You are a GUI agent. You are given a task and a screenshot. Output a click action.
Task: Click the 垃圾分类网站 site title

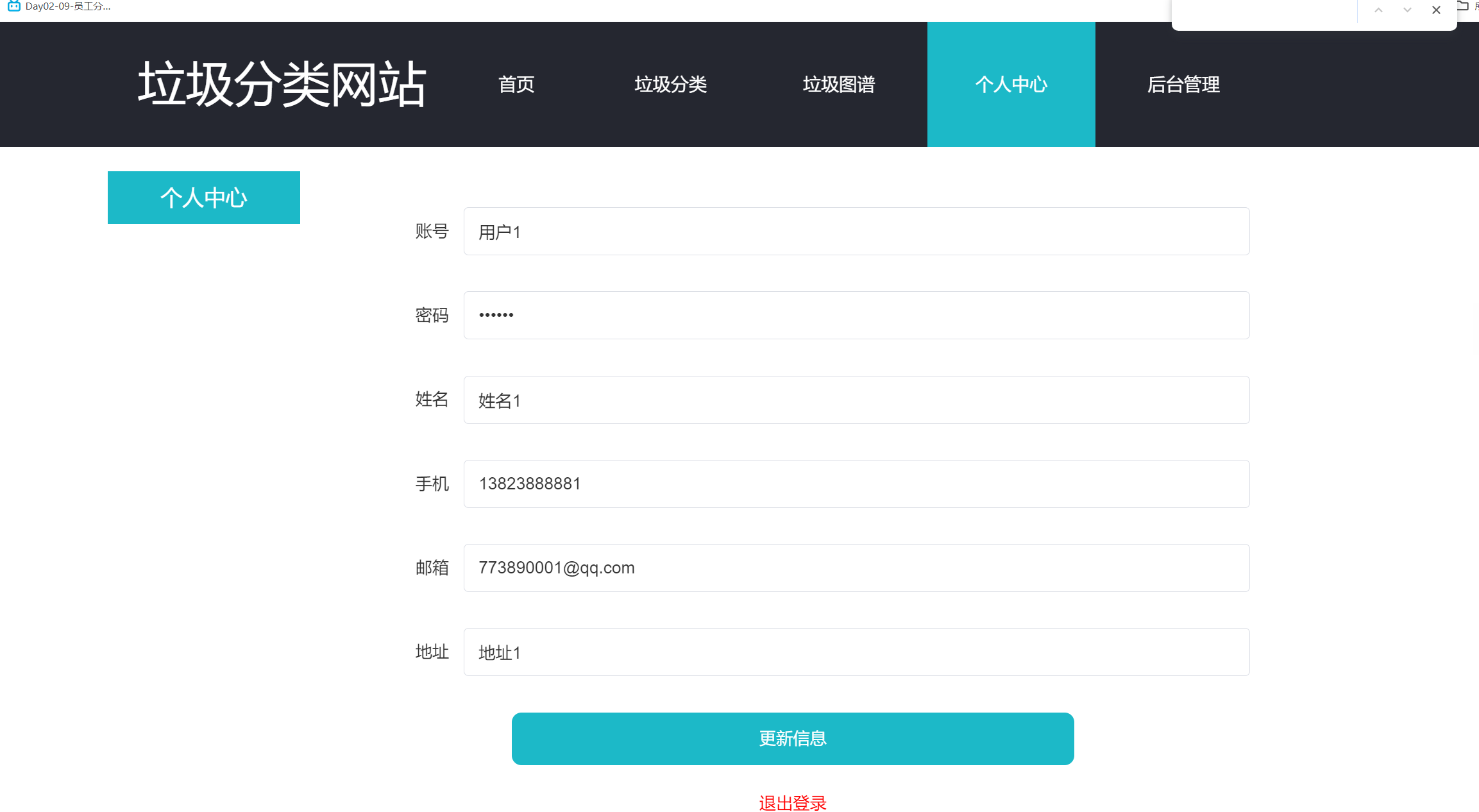pyautogui.click(x=282, y=84)
